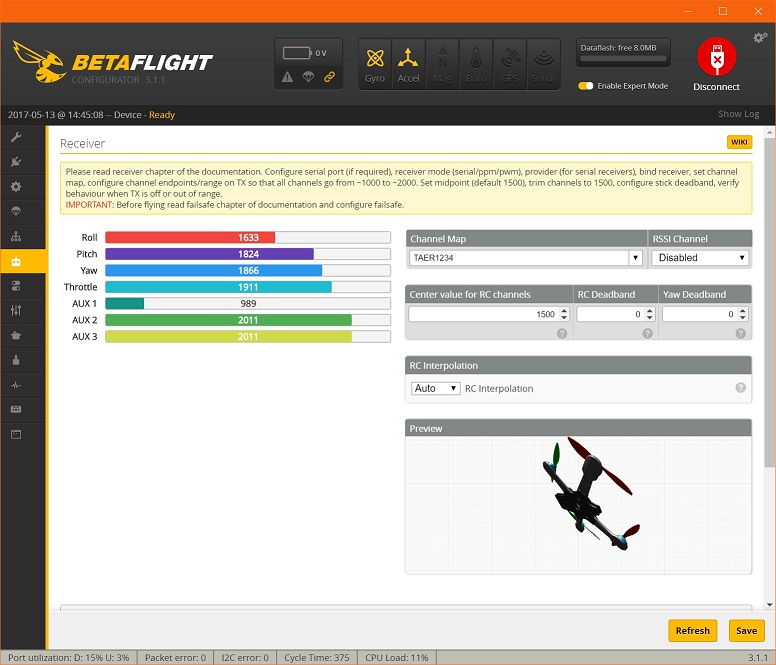
Task: Open the Failsafe tab parachute icon in sidebar
Action: pos(16,211)
